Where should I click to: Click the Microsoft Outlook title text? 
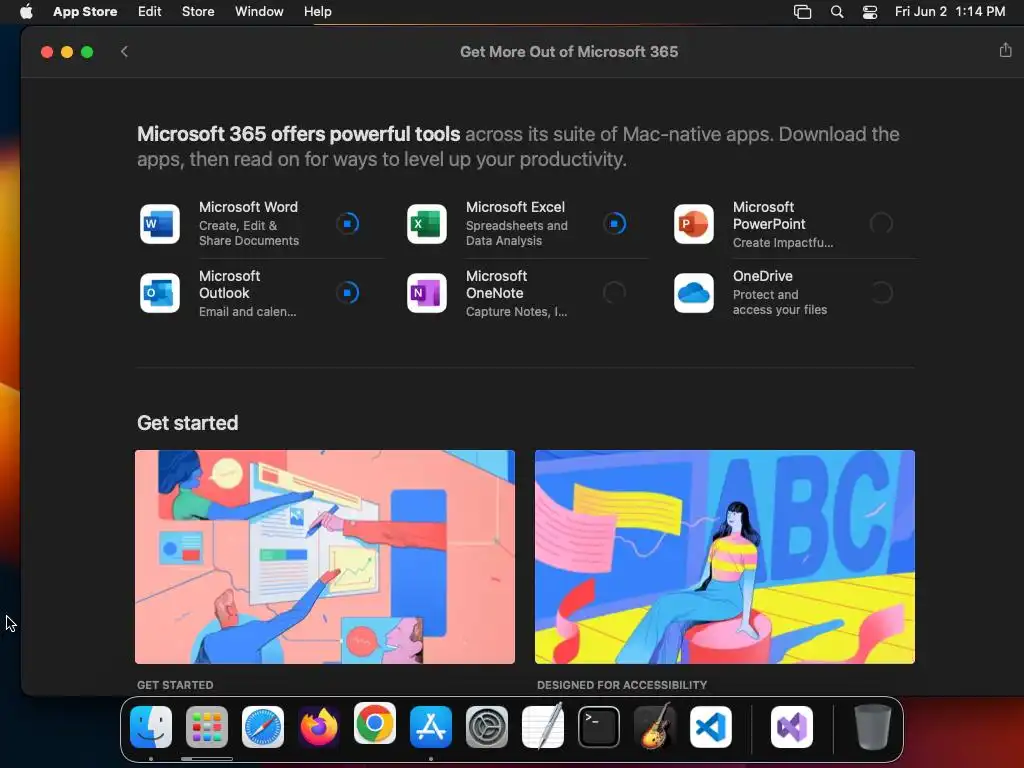[x=229, y=285]
